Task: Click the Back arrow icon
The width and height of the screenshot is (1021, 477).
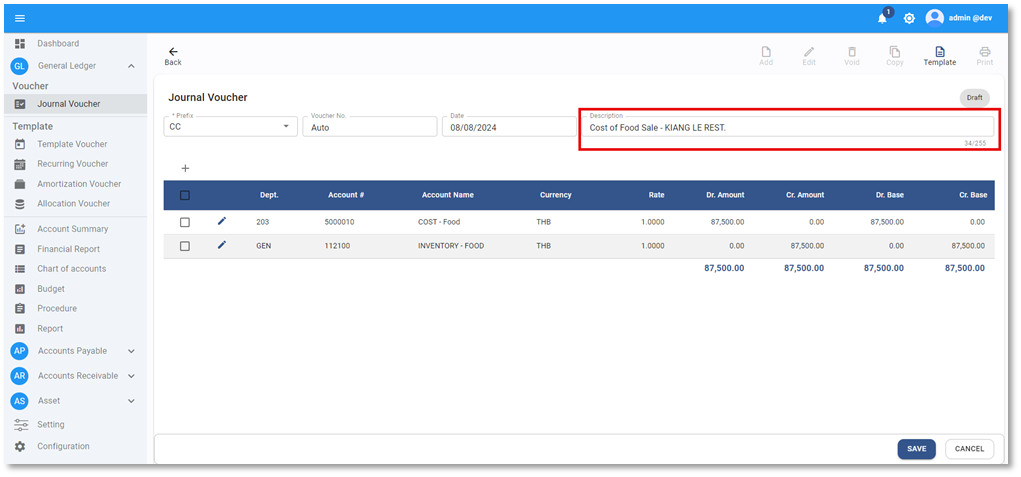Action: [173, 52]
